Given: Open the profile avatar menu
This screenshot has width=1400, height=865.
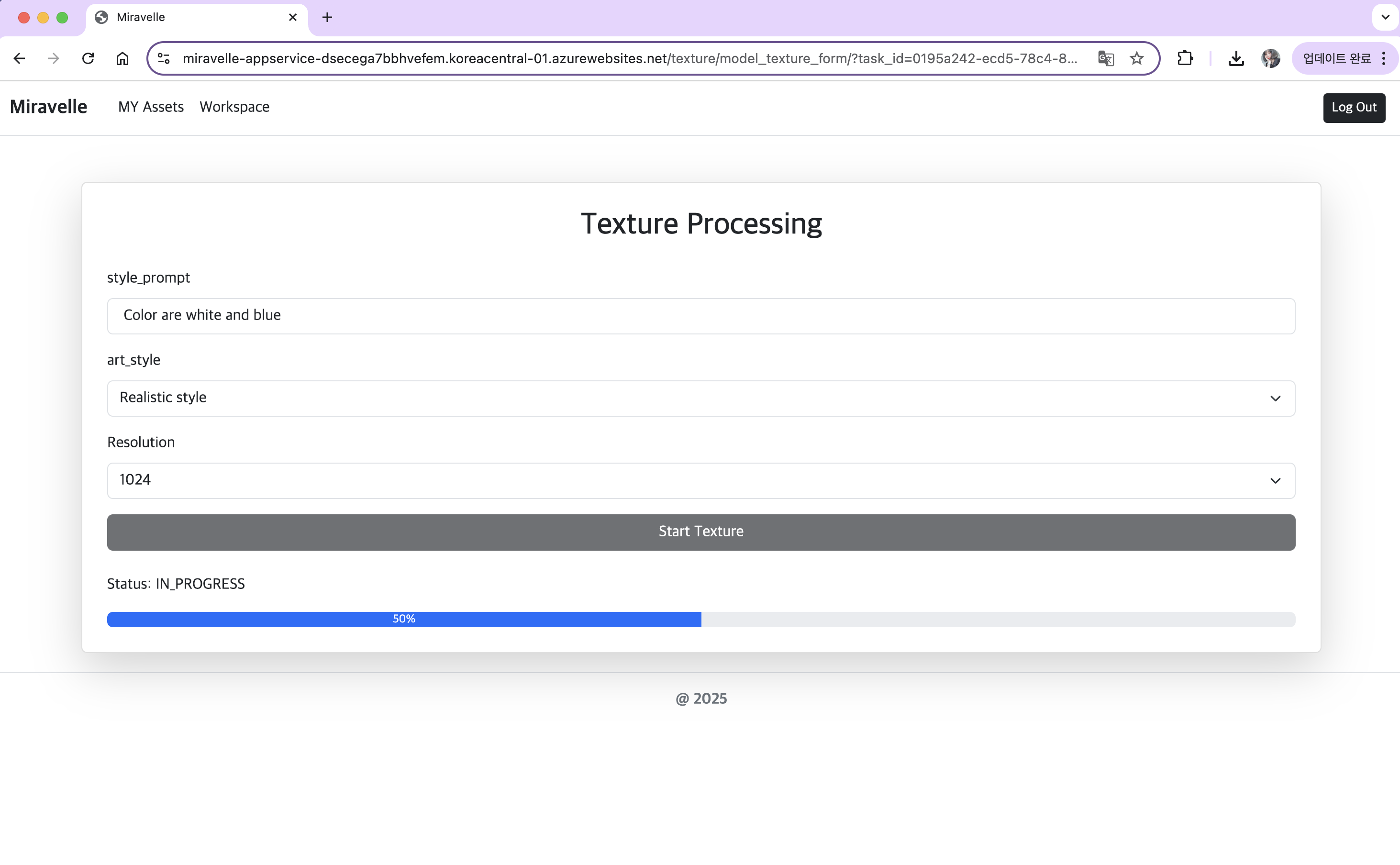Looking at the screenshot, I should [1270, 58].
